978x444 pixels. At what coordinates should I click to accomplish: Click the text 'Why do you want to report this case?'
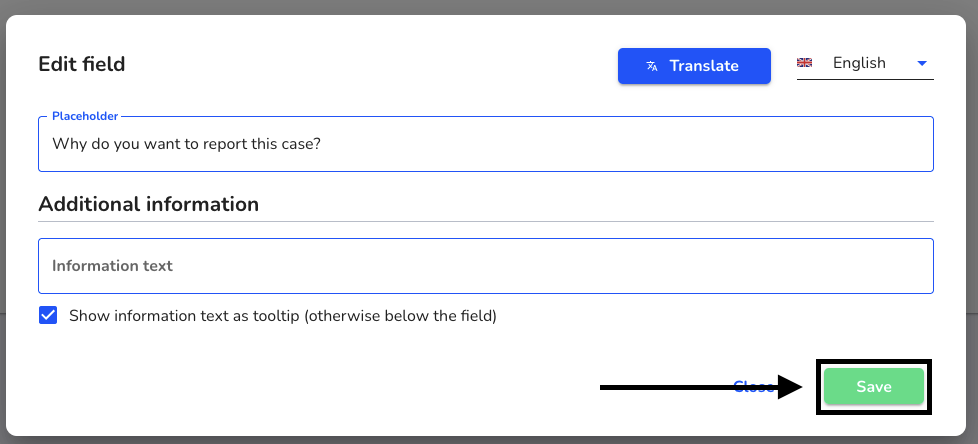tap(186, 144)
